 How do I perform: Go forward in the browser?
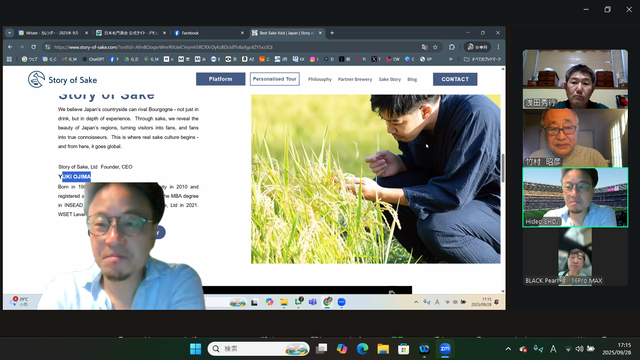click(x=22, y=47)
